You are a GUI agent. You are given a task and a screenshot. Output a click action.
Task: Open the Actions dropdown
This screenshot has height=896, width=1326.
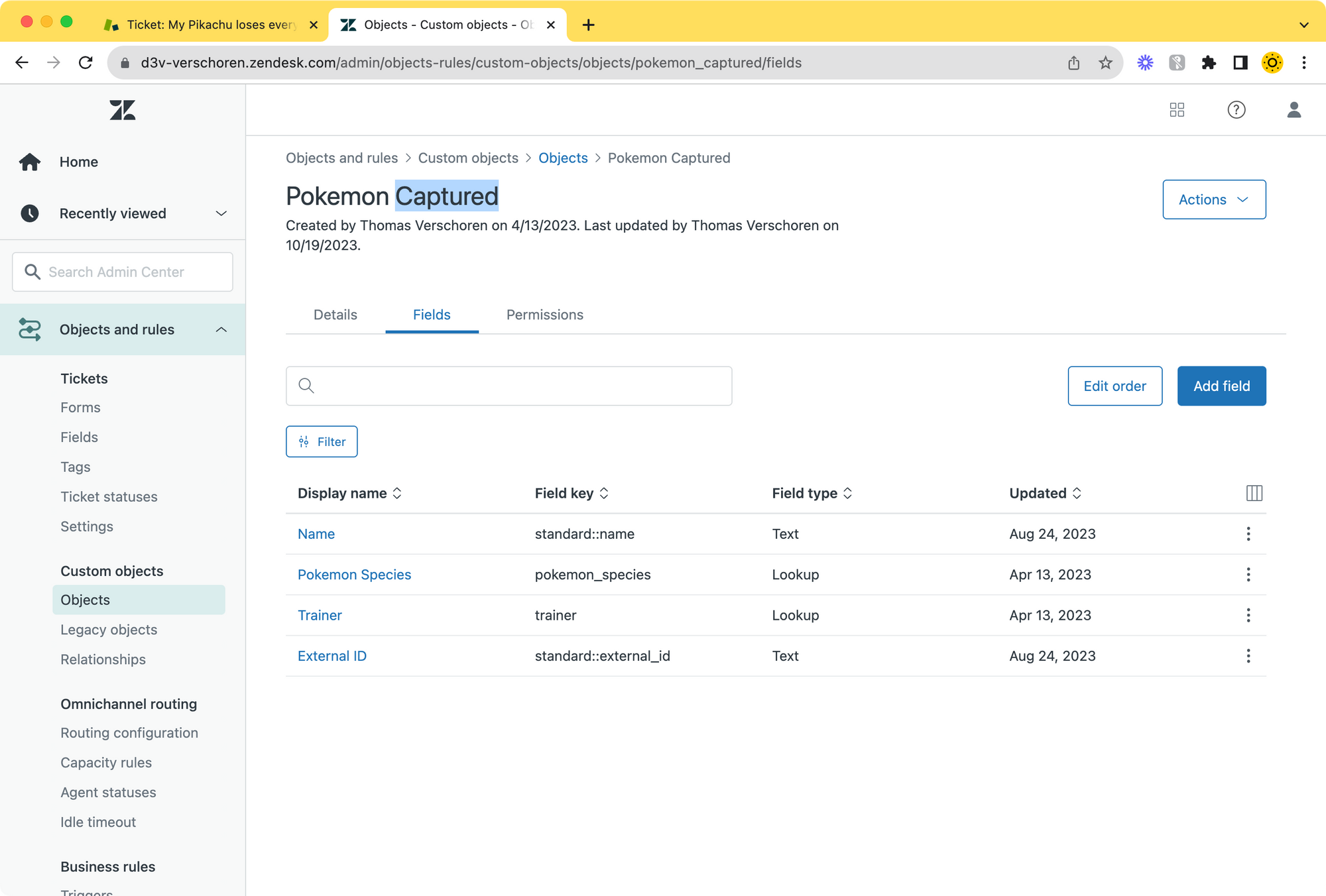coord(1213,199)
